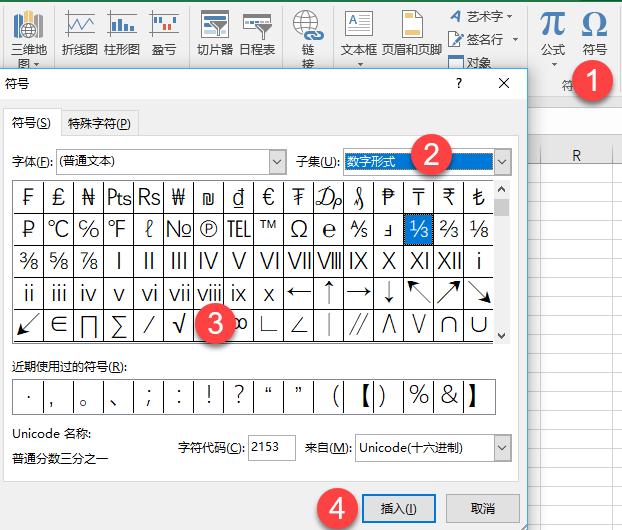Expand the font combo box
Viewport: 622px width, 530px height.
278,161
